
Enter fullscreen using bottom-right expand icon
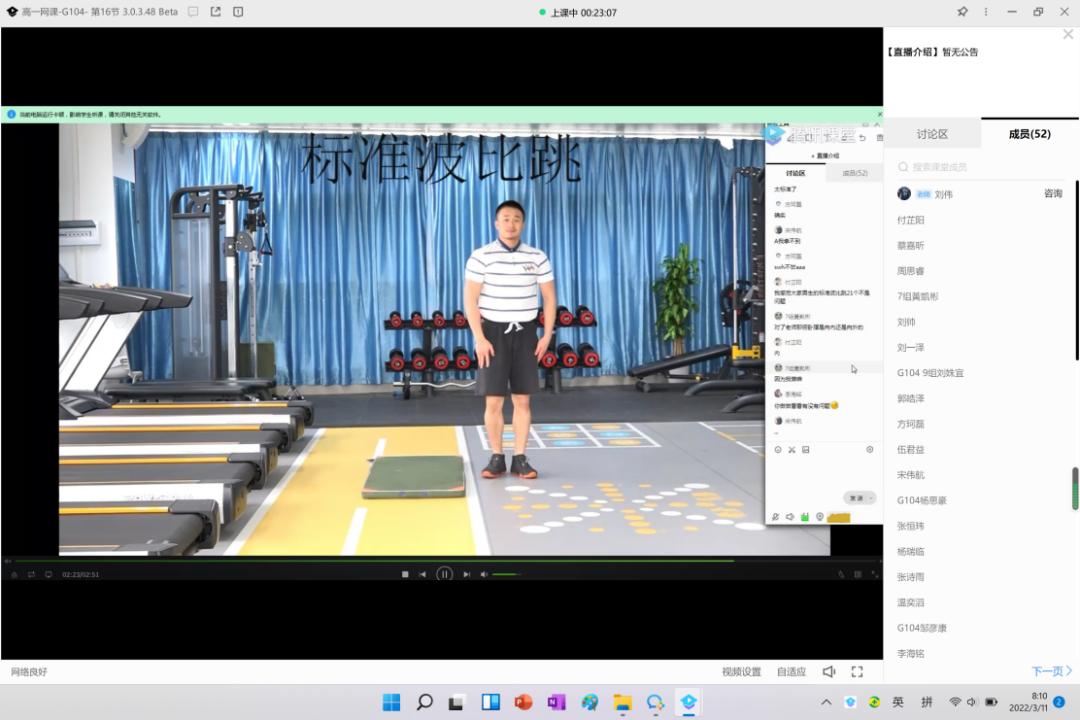(x=857, y=672)
